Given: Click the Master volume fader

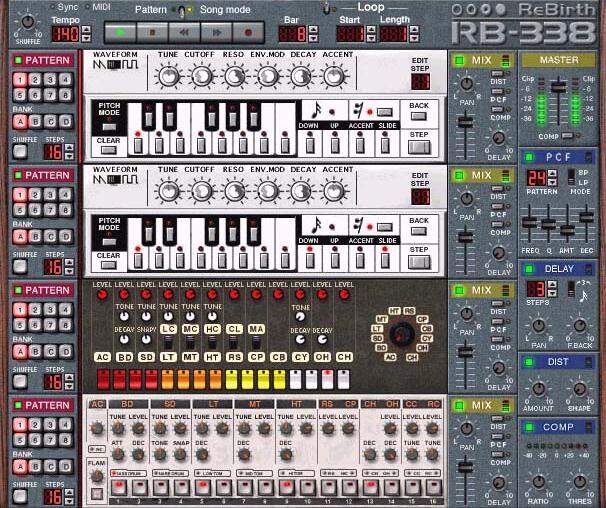Looking at the screenshot, I should pyautogui.click(x=558, y=86).
